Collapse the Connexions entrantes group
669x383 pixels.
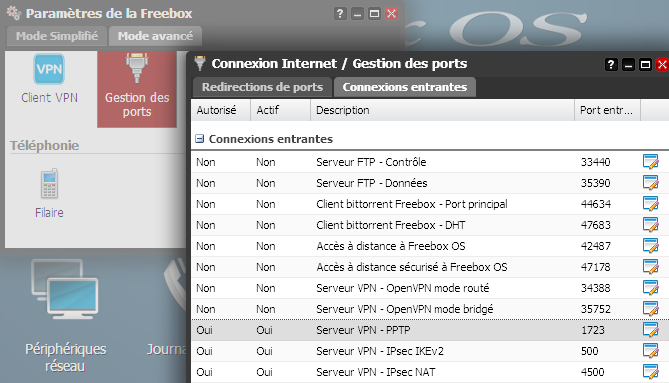coord(199,139)
